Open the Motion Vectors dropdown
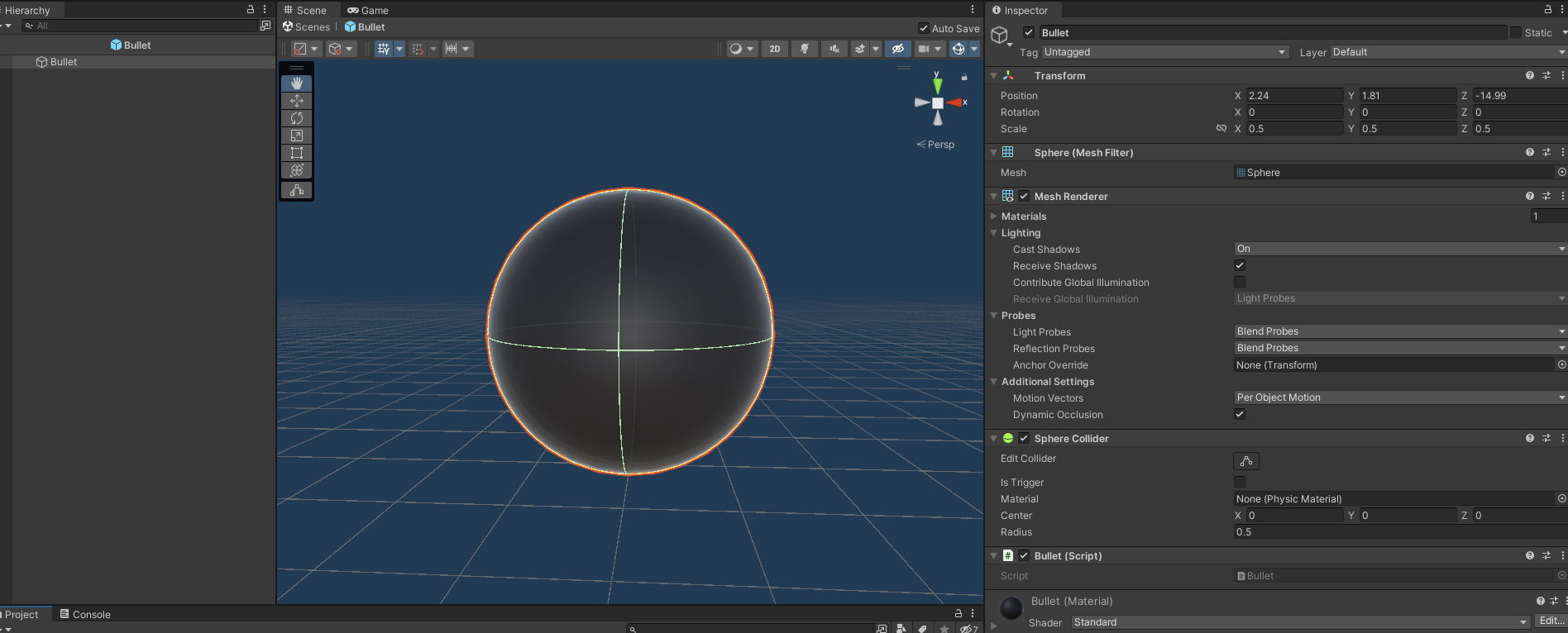Image resolution: width=1568 pixels, height=633 pixels. 1401,397
